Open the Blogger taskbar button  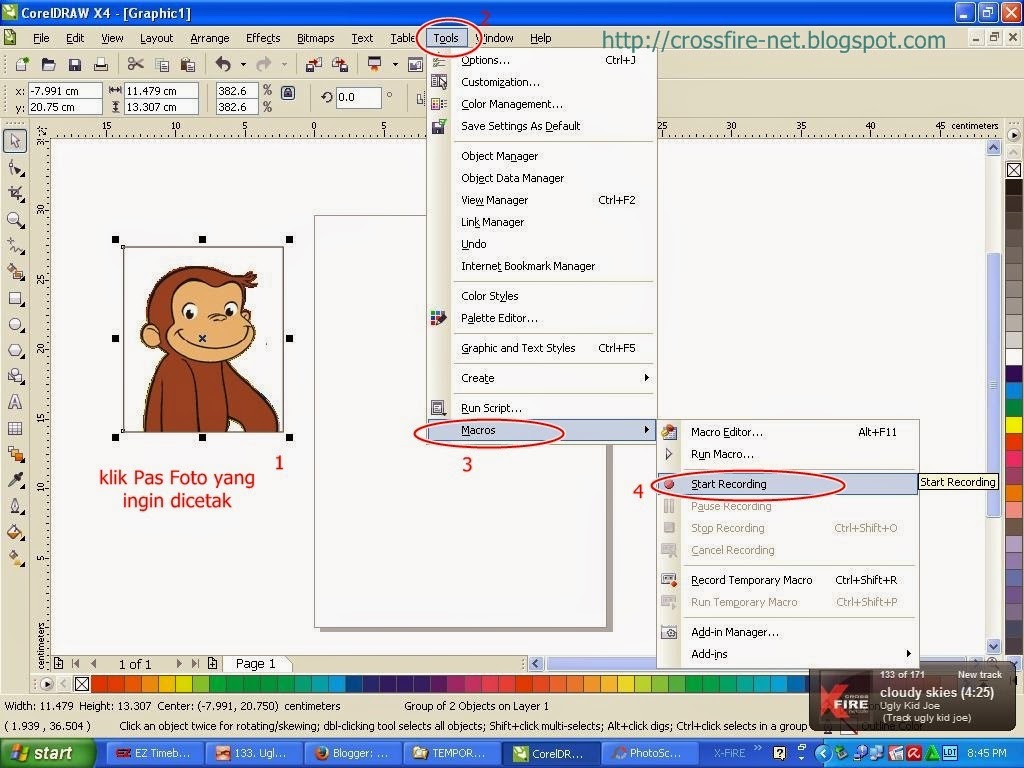[x=353, y=753]
